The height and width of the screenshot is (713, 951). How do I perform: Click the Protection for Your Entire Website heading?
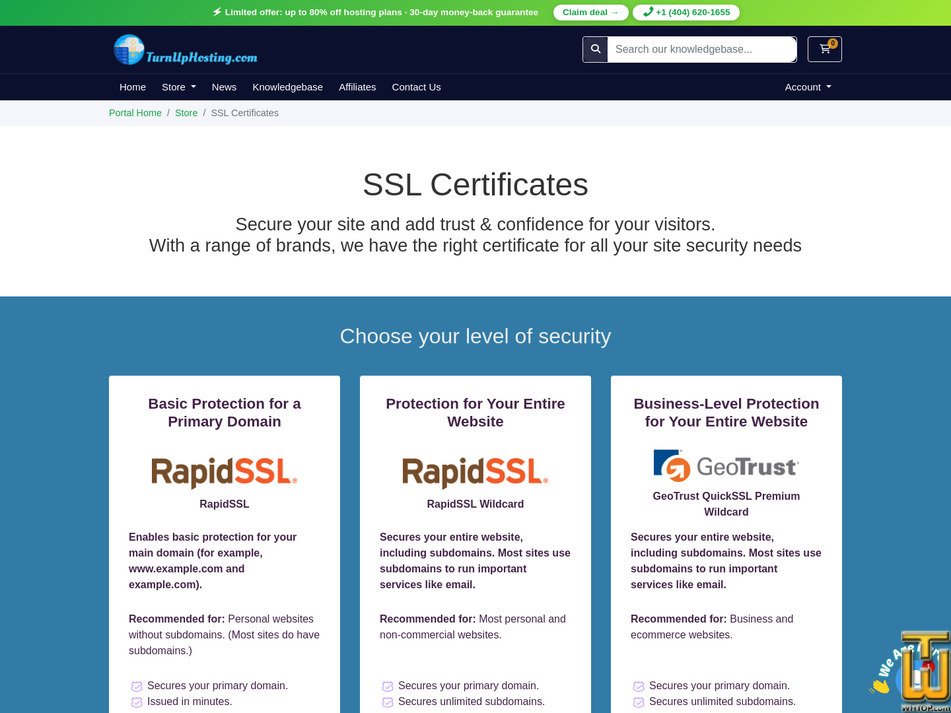475,412
